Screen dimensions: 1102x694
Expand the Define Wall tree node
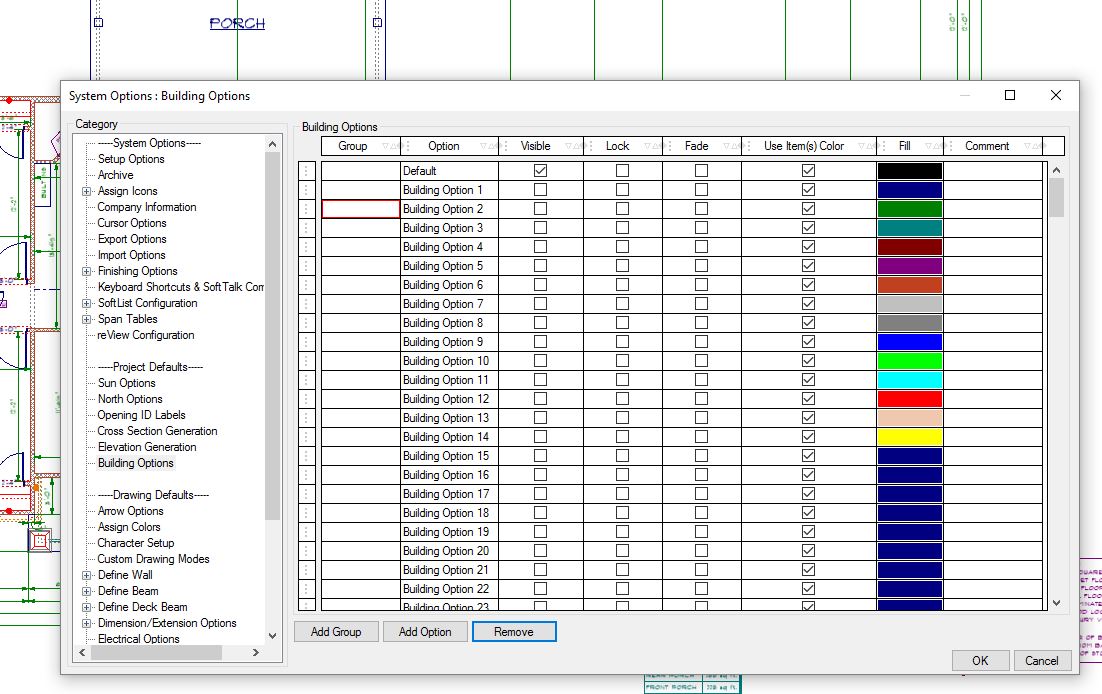tap(87, 575)
